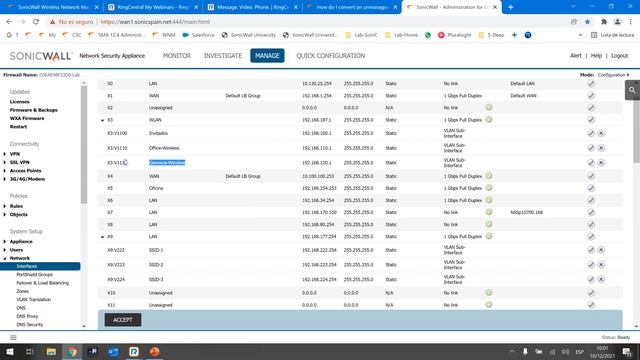Image resolution: width=640 pixels, height=360 pixels.
Task: Click the Logout link
Action: click(619, 56)
